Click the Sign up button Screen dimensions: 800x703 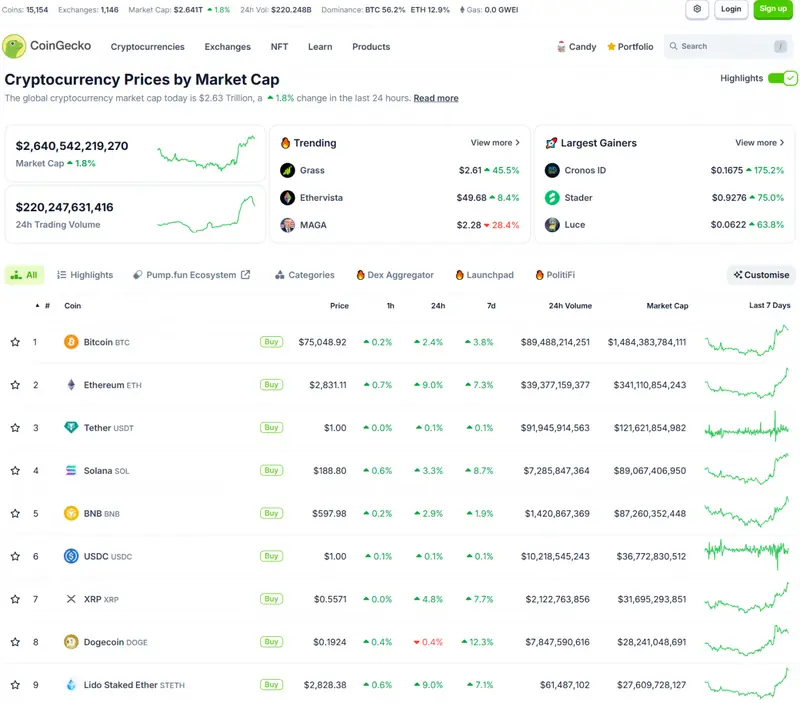773,9
